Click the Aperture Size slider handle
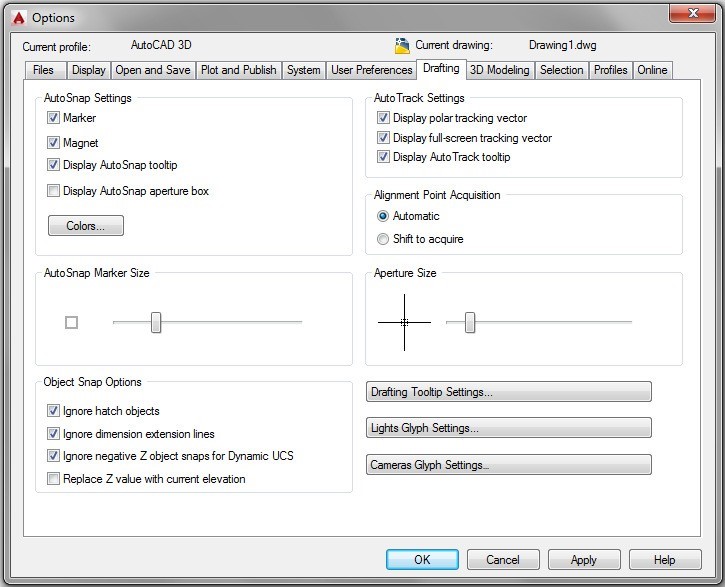This screenshot has width=725, height=587. (470, 322)
